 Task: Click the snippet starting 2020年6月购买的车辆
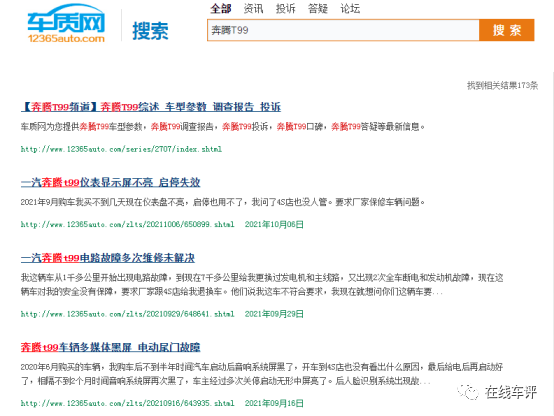tap(262, 374)
